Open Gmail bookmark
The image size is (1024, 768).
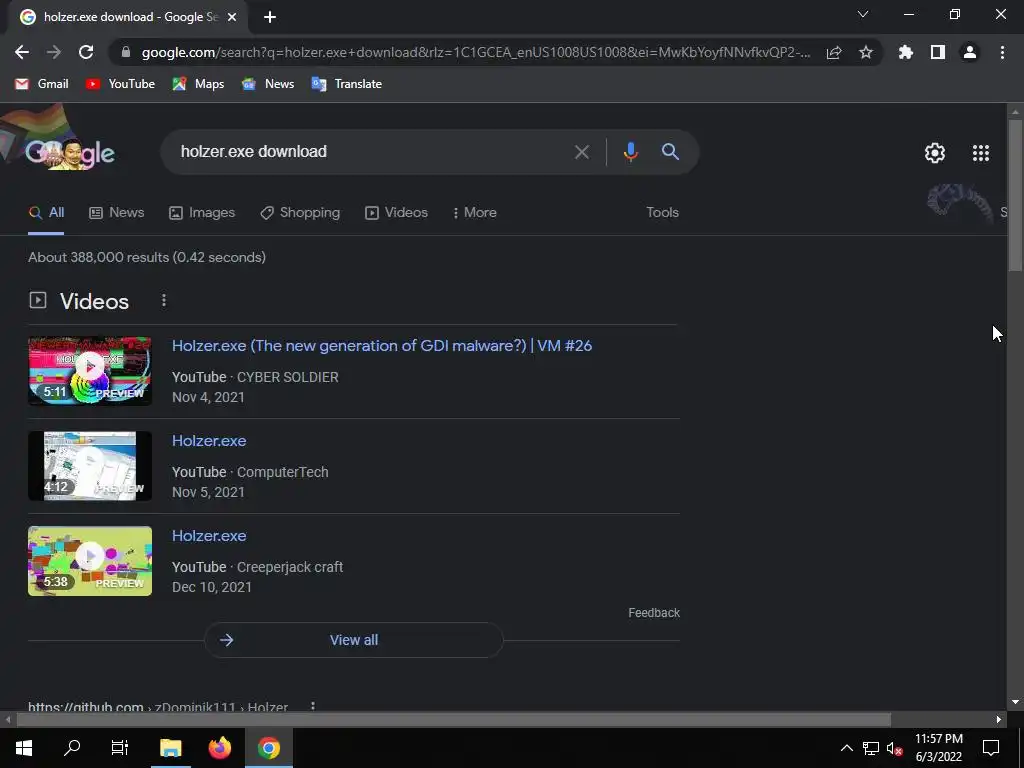point(42,84)
